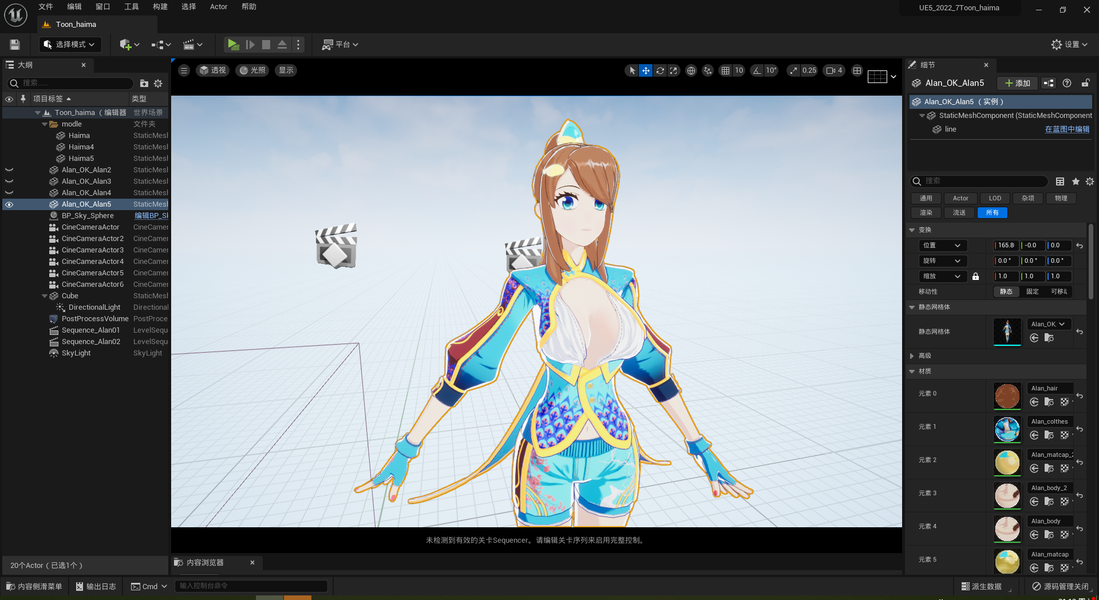Show hidden actor Alan_OK_Alan3 via eye toggle

coord(9,181)
